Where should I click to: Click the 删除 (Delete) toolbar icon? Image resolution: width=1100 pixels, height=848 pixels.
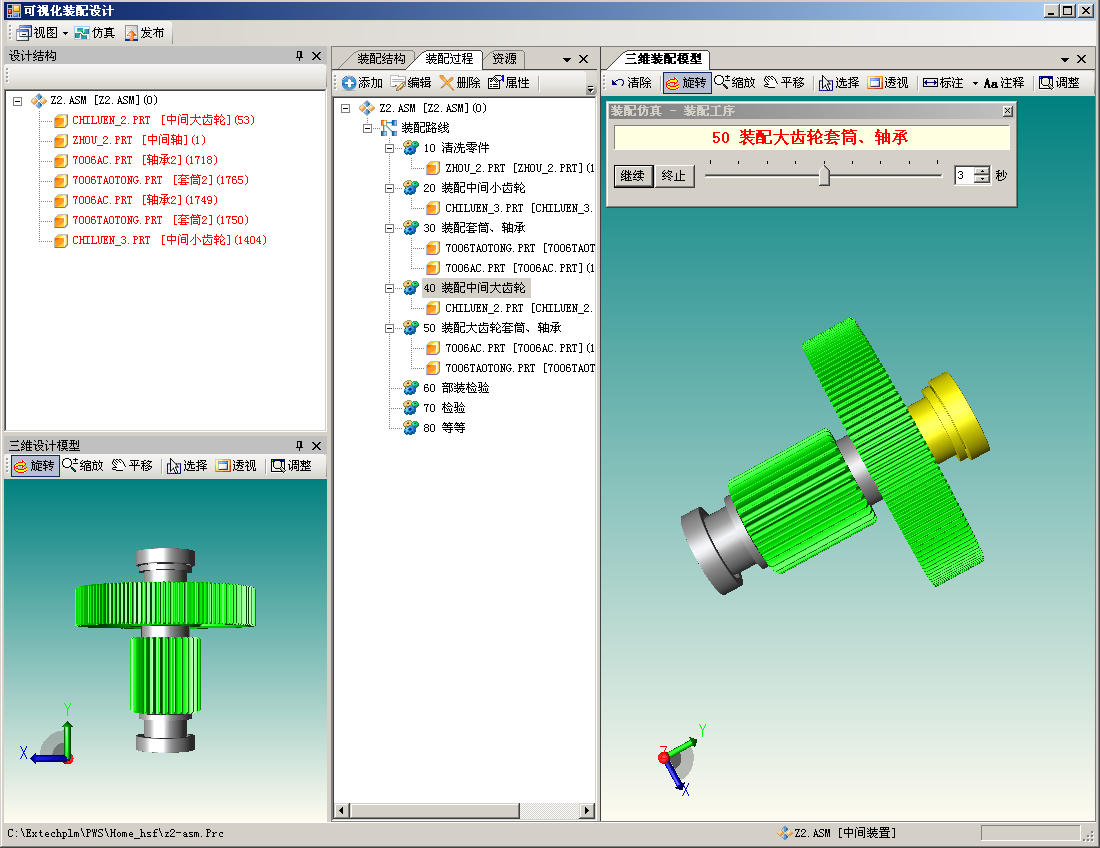tap(447, 83)
